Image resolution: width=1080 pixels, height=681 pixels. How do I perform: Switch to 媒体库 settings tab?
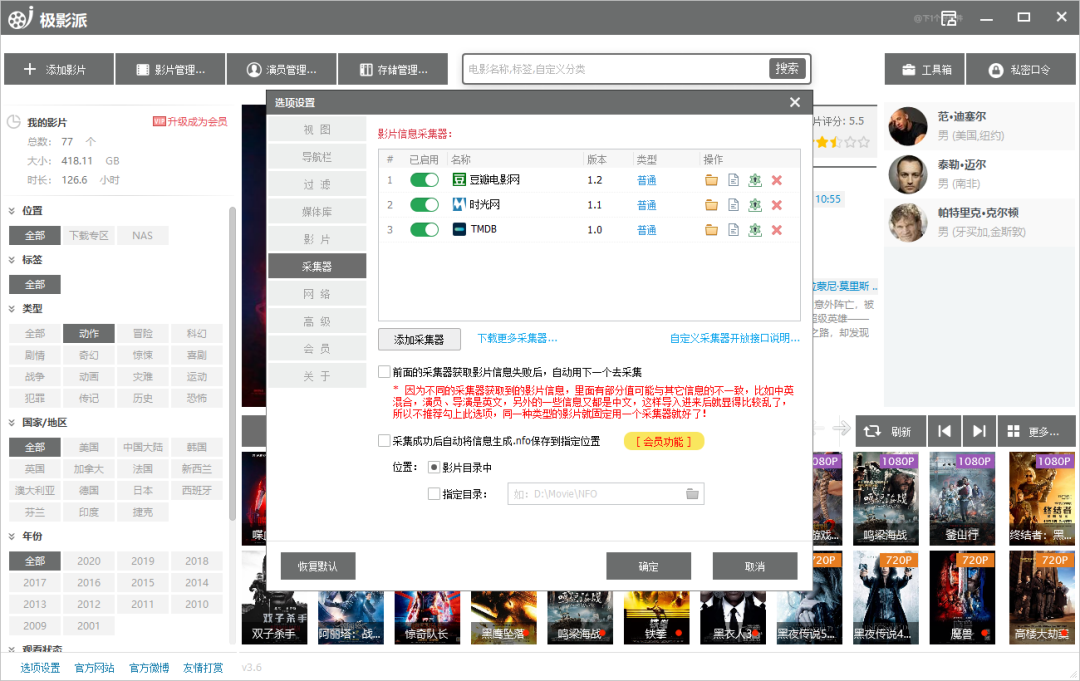(317, 211)
